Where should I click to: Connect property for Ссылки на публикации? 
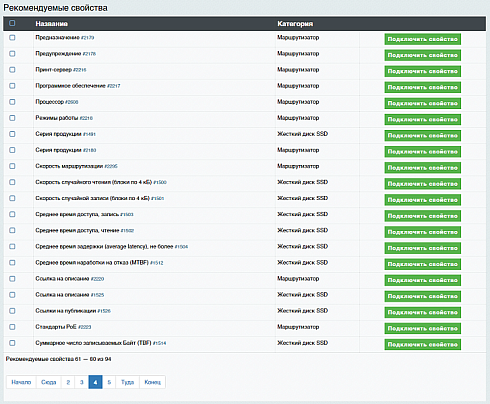(x=423, y=312)
